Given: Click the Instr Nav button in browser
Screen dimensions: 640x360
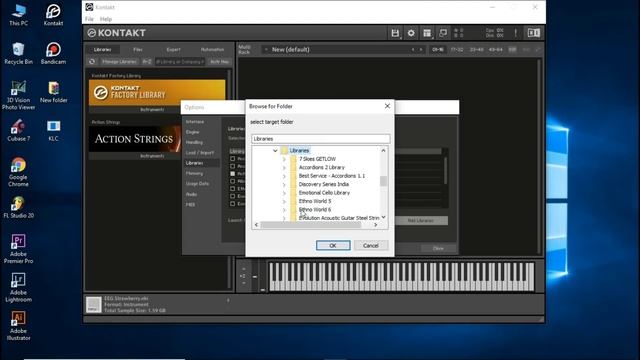Looking at the screenshot, I should (x=220, y=62).
